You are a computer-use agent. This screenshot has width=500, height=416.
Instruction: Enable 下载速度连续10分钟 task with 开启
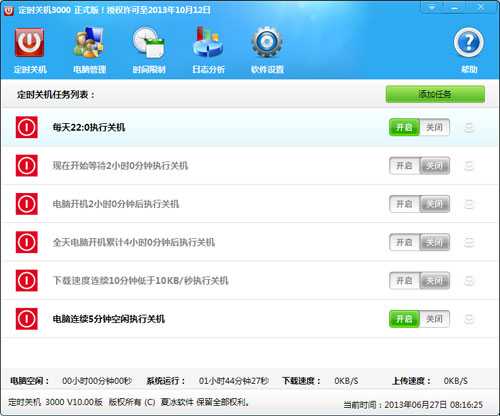(404, 281)
